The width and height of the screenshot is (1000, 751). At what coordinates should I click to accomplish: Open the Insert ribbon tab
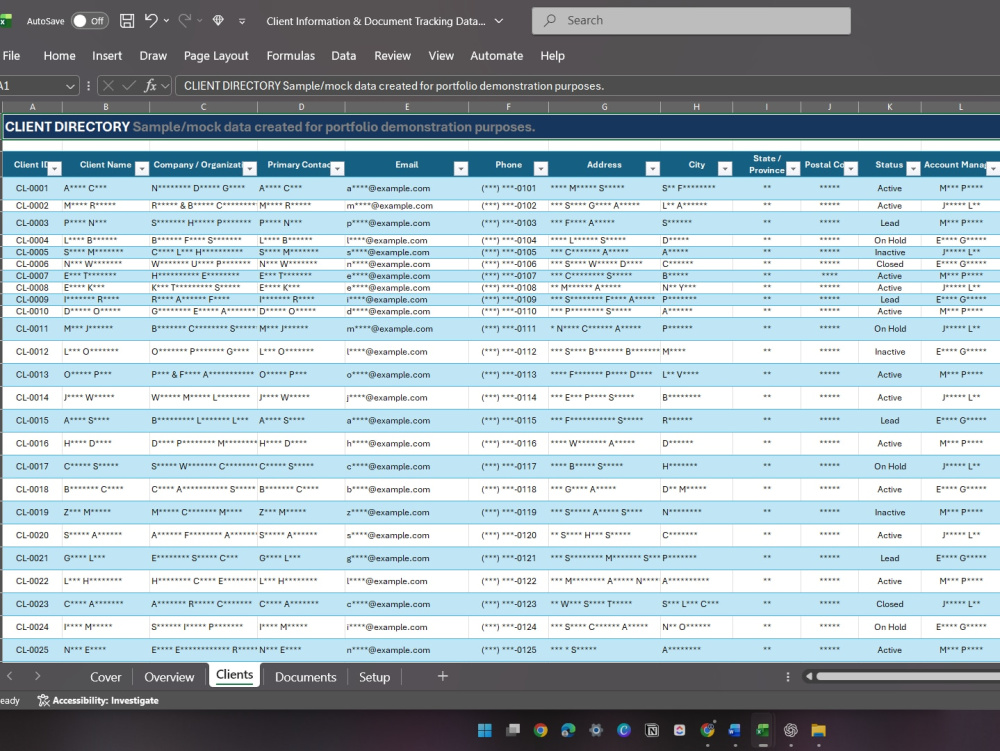click(x=107, y=56)
